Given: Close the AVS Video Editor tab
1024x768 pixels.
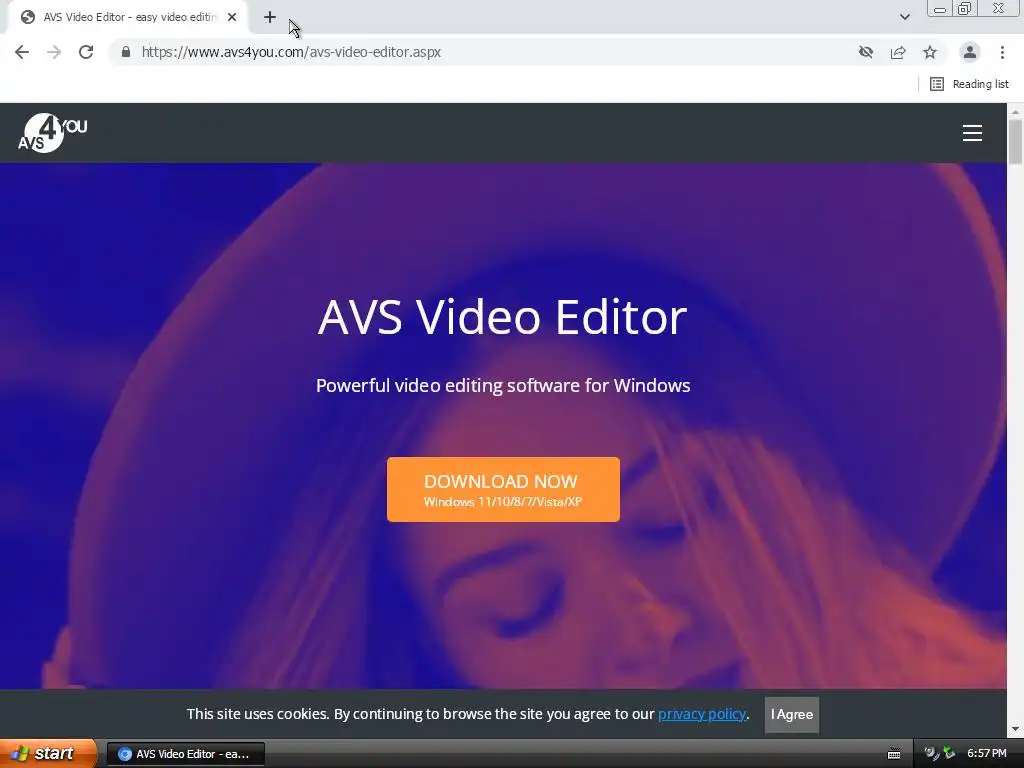Looking at the screenshot, I should coord(232,17).
